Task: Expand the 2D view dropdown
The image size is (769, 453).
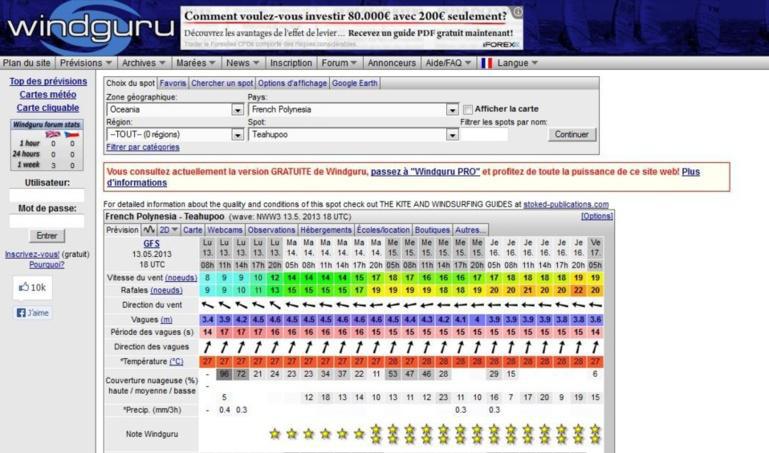Action: click(x=168, y=229)
